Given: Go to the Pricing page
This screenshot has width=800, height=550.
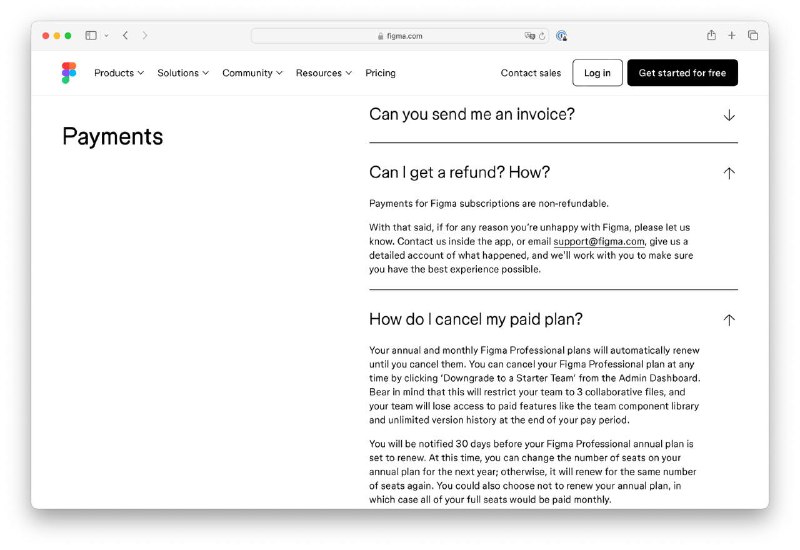Looking at the screenshot, I should point(380,73).
